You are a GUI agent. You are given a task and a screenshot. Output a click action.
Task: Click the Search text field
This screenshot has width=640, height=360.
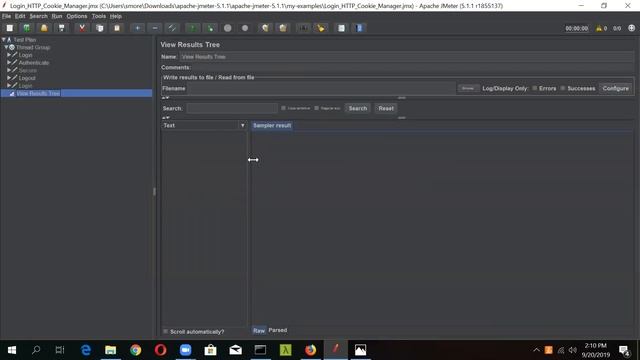point(232,108)
